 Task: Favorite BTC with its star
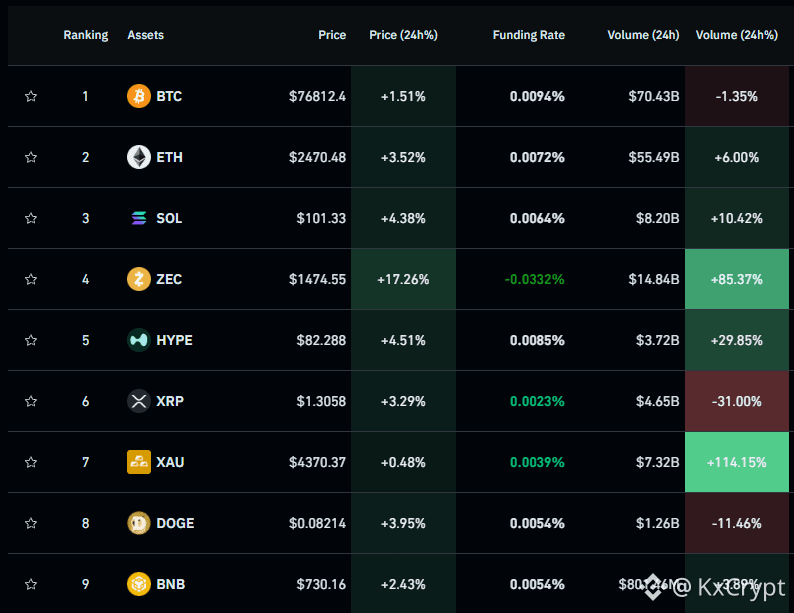pyautogui.click(x=31, y=96)
